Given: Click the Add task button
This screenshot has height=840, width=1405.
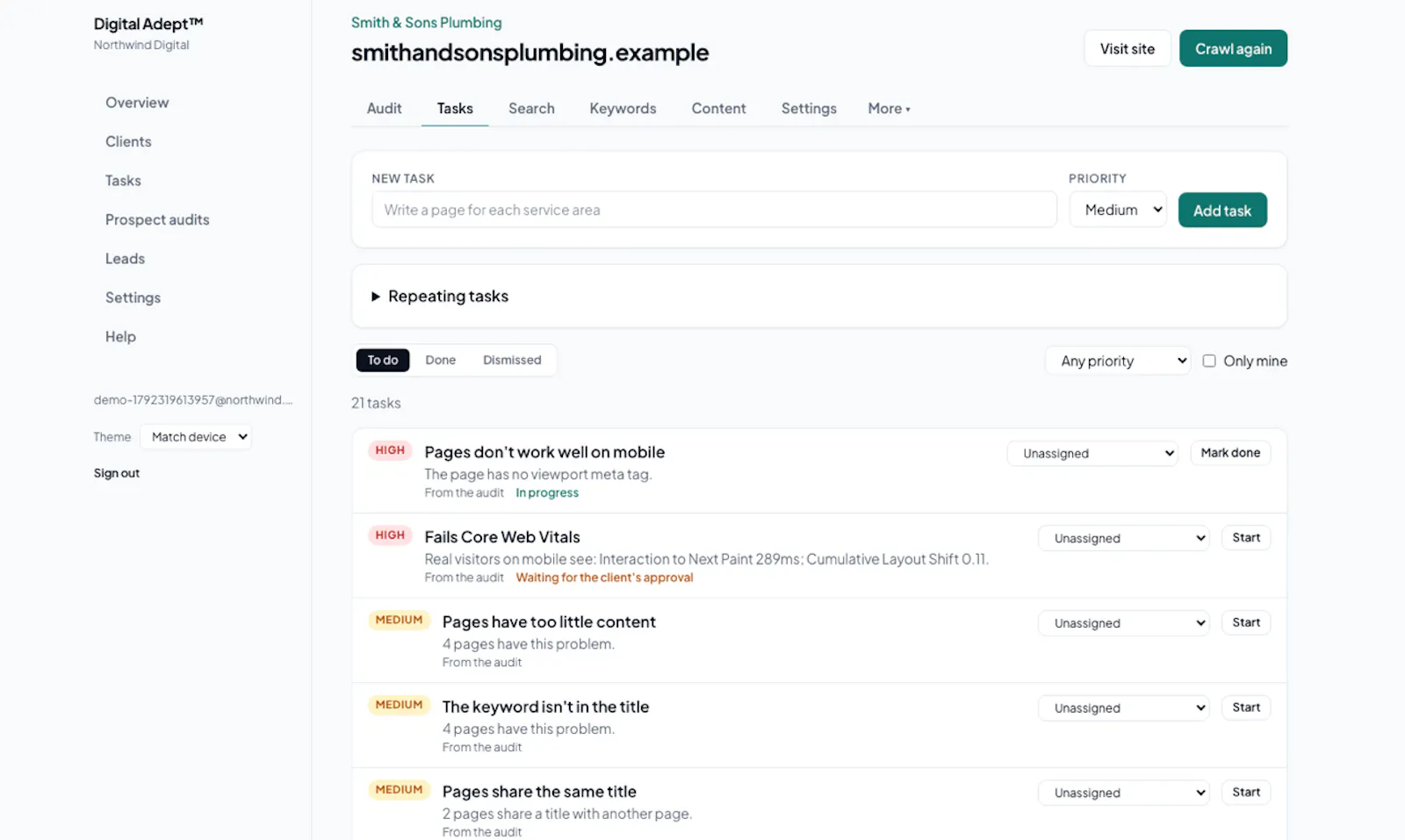Looking at the screenshot, I should tap(1222, 210).
